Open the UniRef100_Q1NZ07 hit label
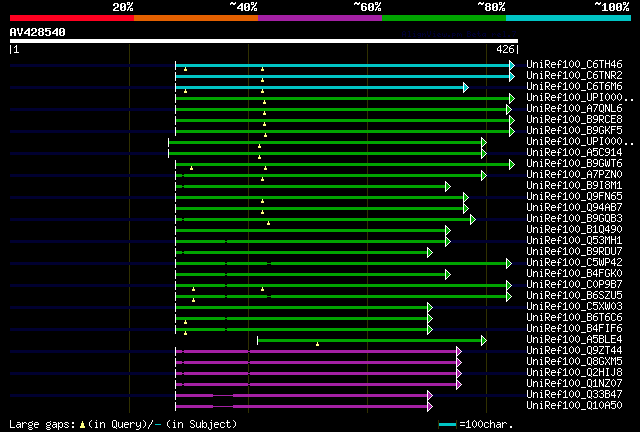Image resolution: width=640 pixels, height=432 pixels. coord(574,384)
